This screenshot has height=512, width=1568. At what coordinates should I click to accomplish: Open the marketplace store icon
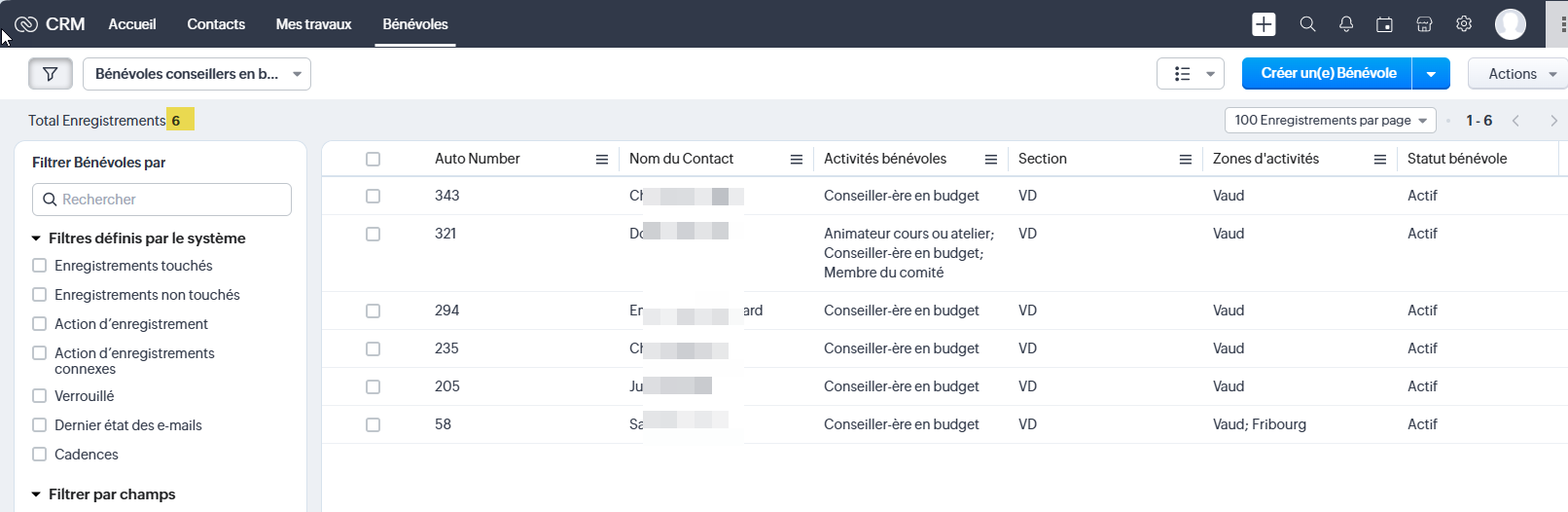(1424, 24)
